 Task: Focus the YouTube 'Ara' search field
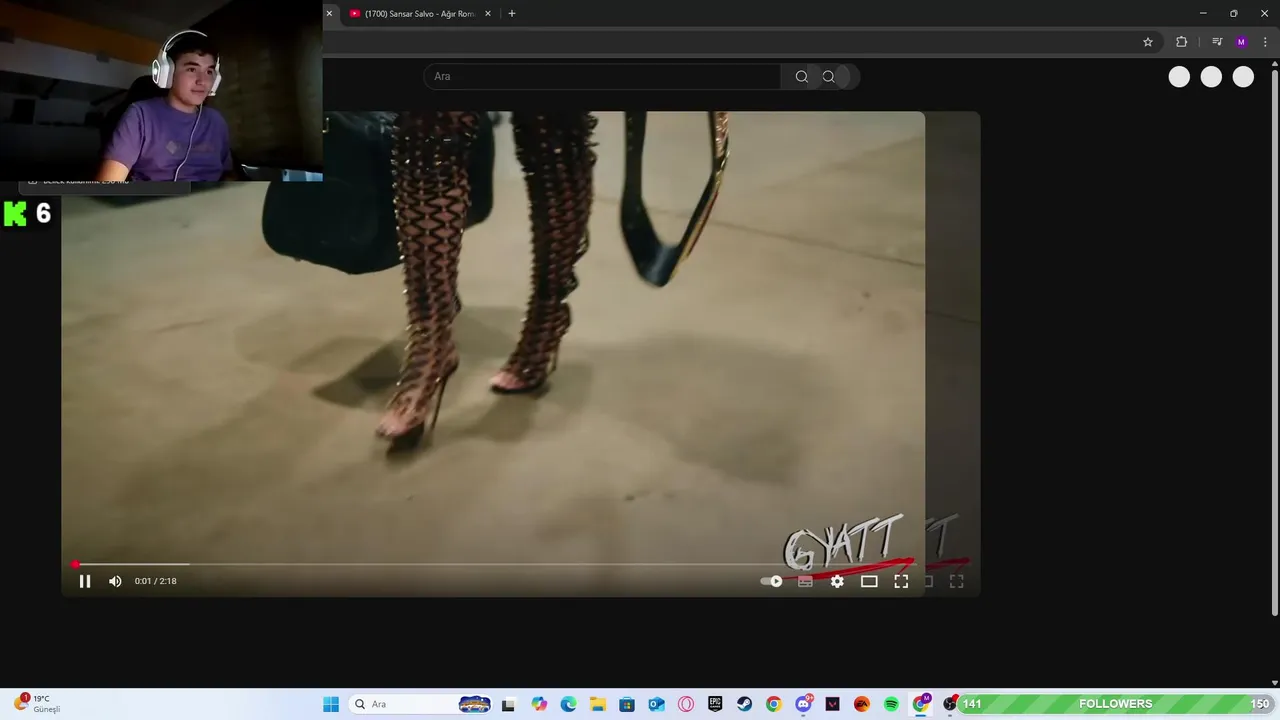602,76
